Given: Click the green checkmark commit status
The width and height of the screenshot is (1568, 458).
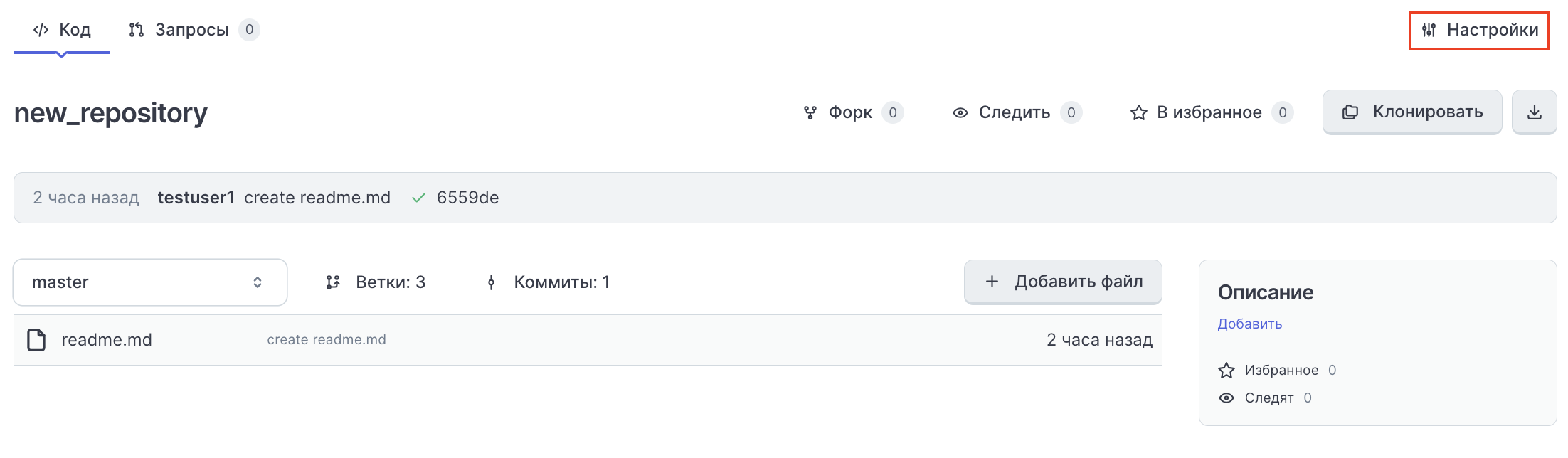Looking at the screenshot, I should click(x=418, y=198).
